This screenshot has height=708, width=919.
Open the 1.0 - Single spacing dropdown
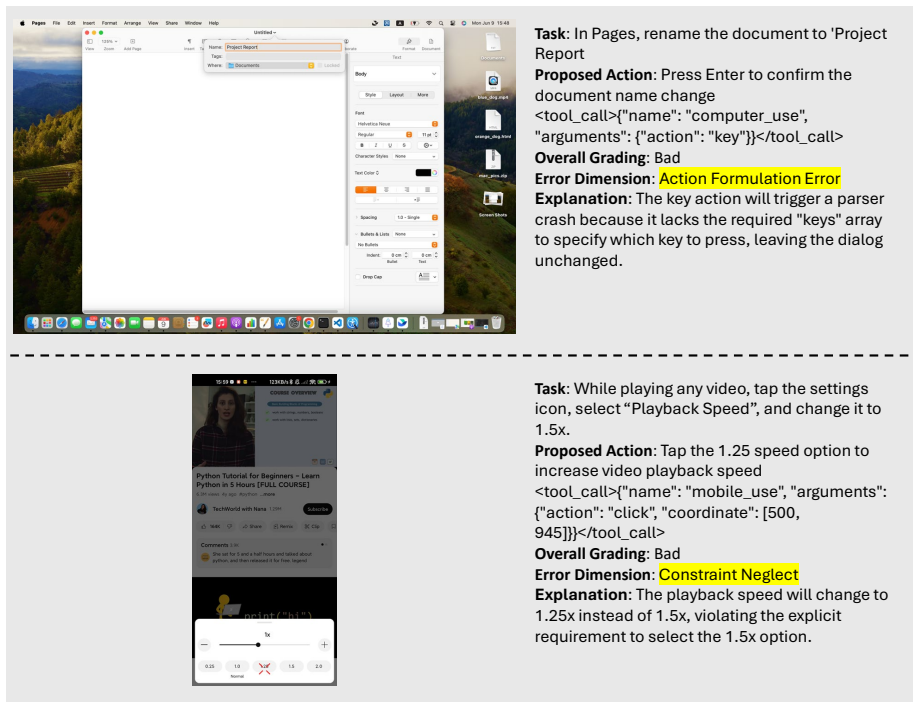pos(416,217)
